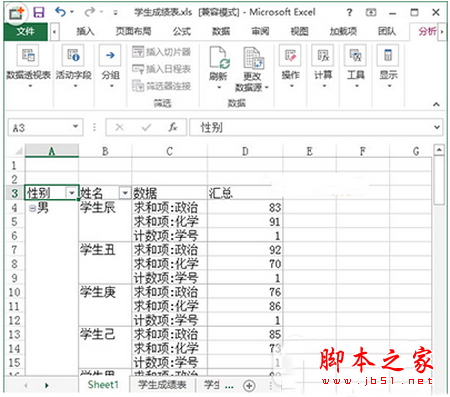Open the 文件 file menu

point(26,32)
